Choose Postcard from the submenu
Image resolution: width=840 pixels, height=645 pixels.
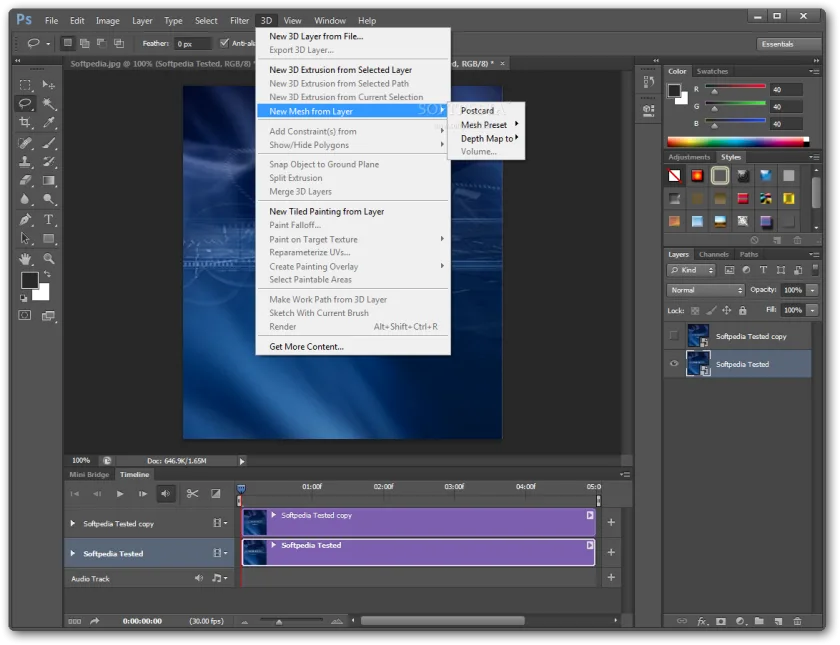pyautogui.click(x=477, y=111)
